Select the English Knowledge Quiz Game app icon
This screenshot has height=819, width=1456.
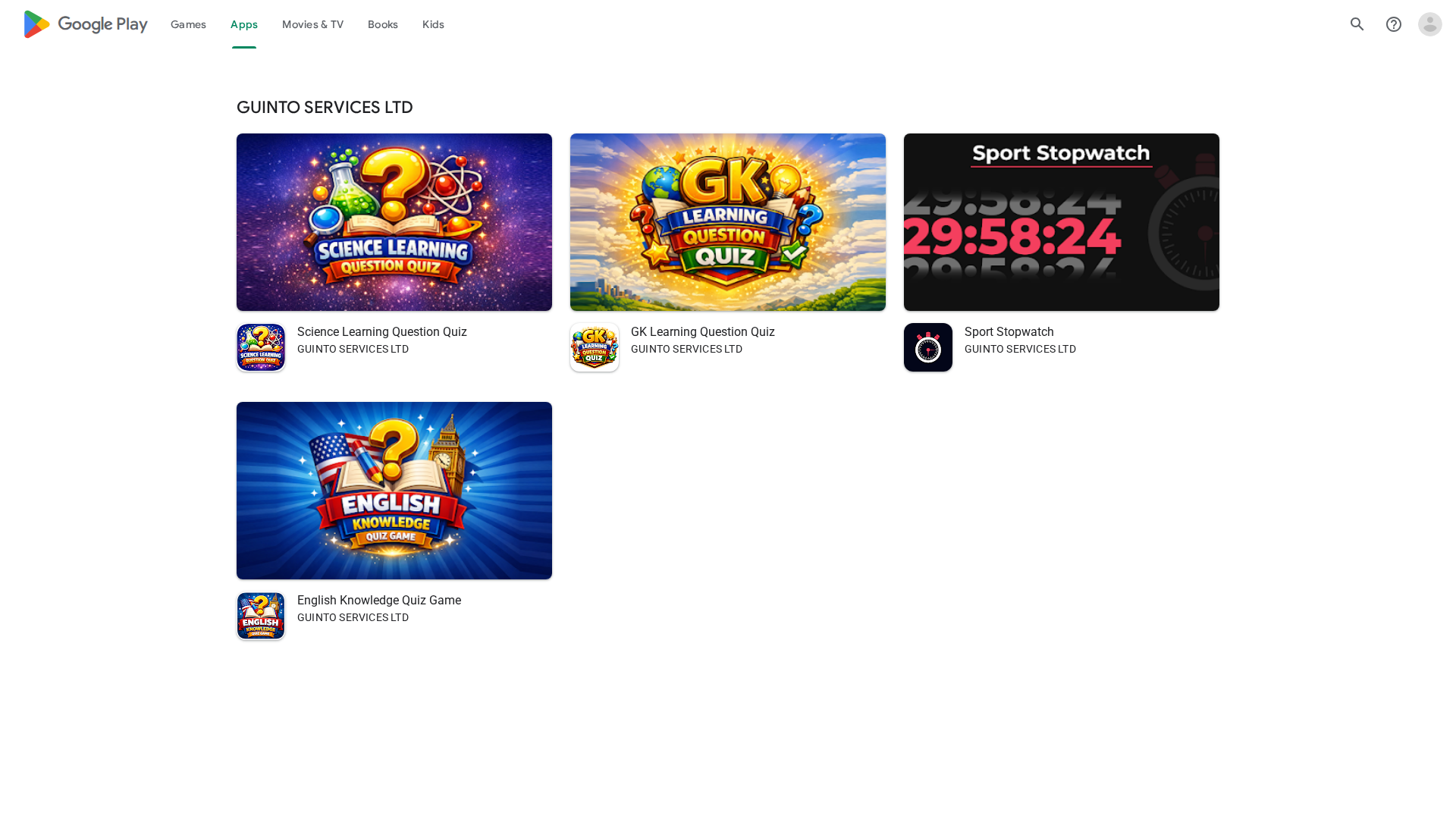(x=260, y=615)
